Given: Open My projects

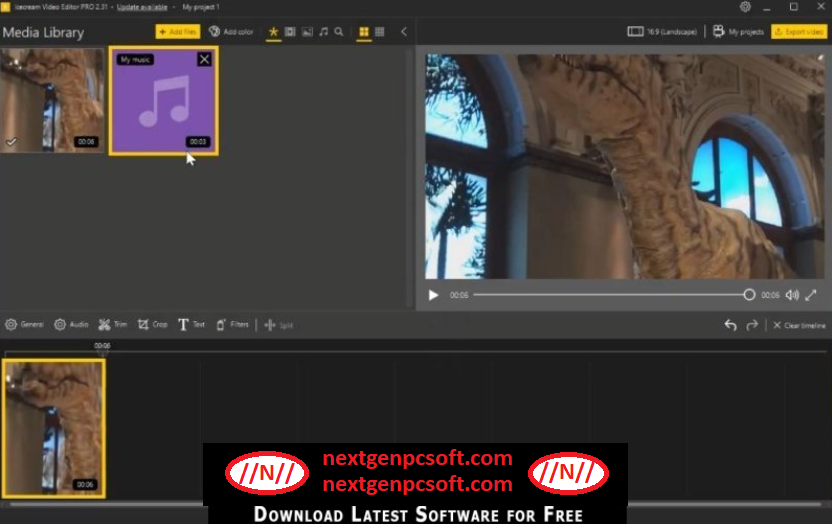Looking at the screenshot, I should pyautogui.click(x=738, y=32).
